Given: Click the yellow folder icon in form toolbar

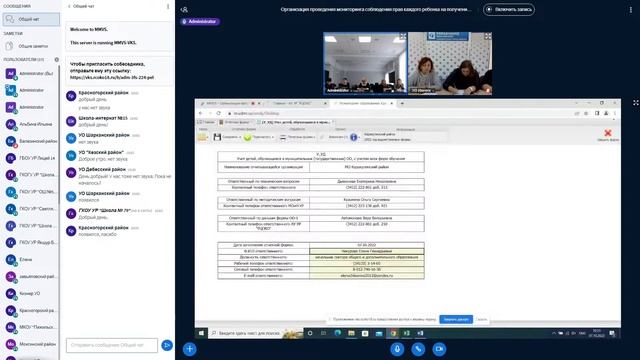Looking at the screenshot, I should point(202,137).
